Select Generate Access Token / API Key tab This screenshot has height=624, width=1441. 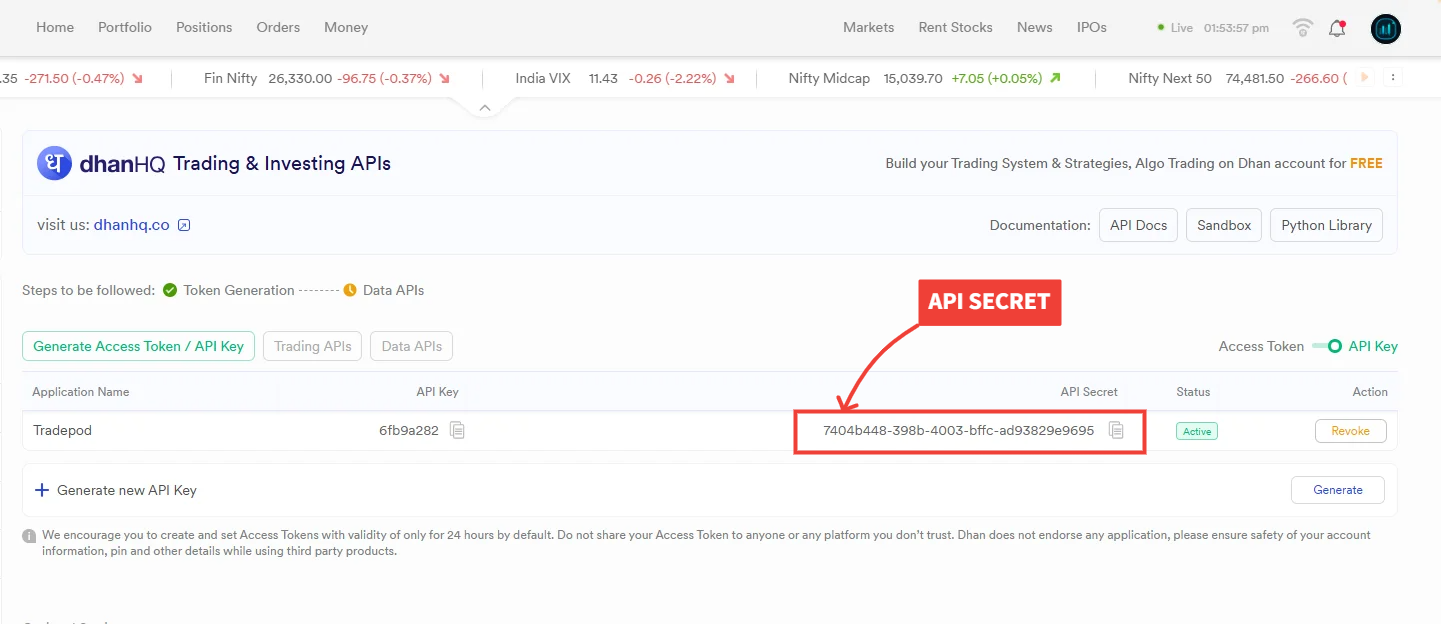point(139,346)
